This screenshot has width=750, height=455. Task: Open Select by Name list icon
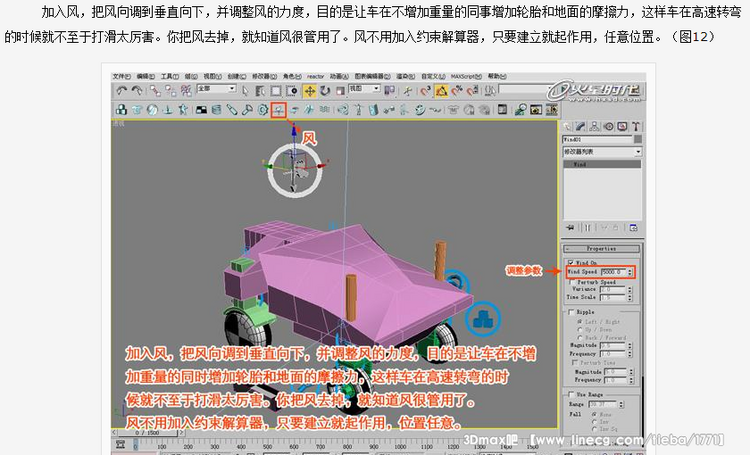(260, 90)
